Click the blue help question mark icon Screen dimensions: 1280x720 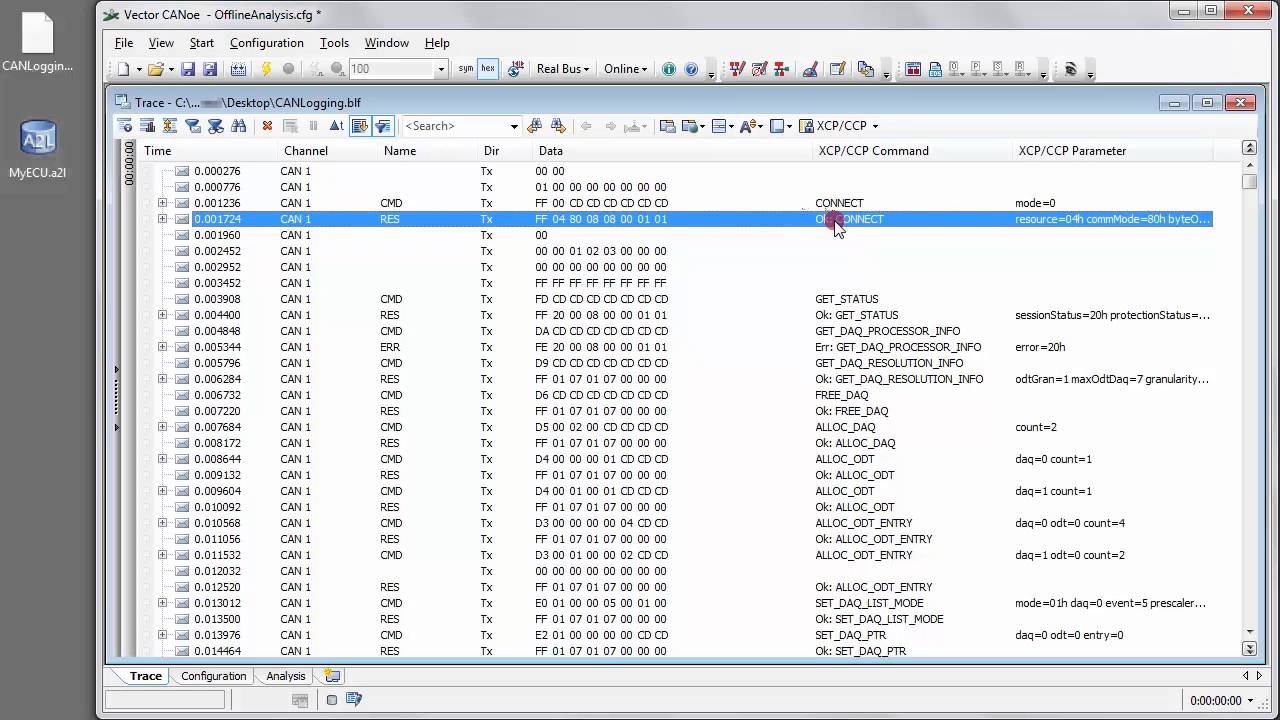[691, 69]
